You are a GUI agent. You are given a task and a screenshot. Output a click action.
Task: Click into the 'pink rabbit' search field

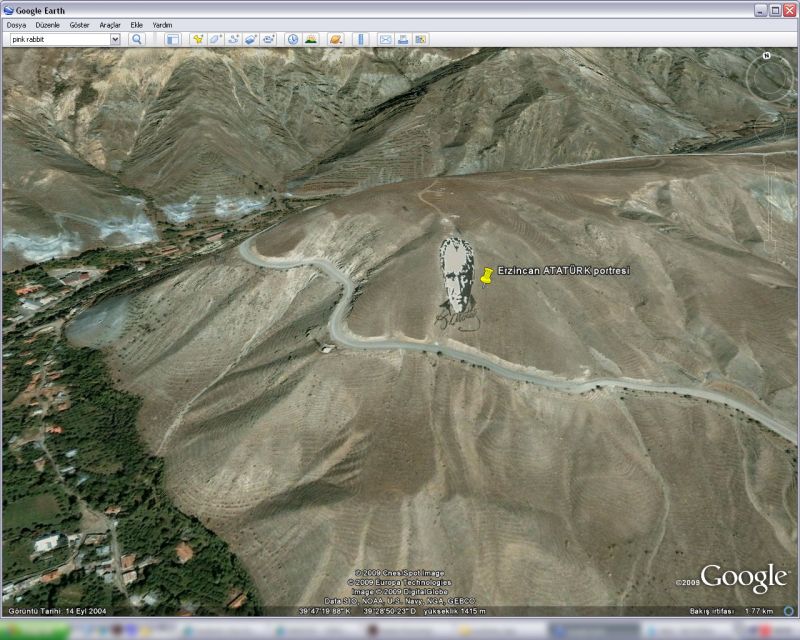click(60, 39)
